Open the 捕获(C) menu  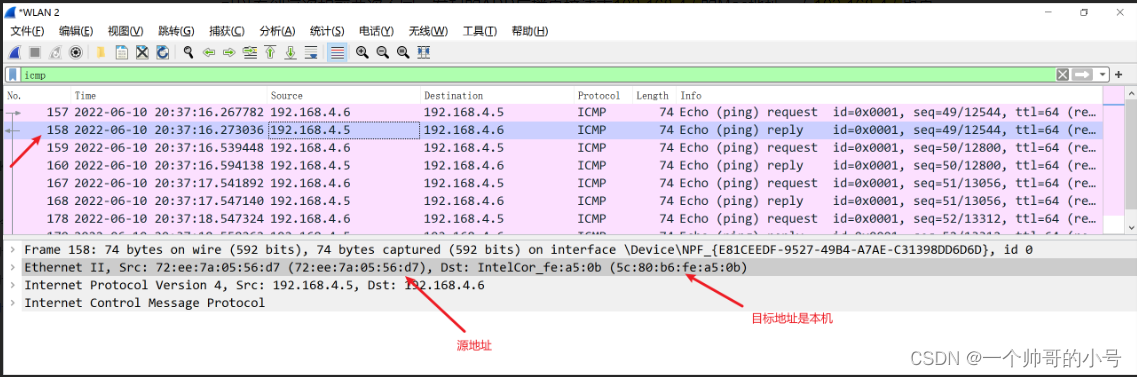[x=227, y=31]
